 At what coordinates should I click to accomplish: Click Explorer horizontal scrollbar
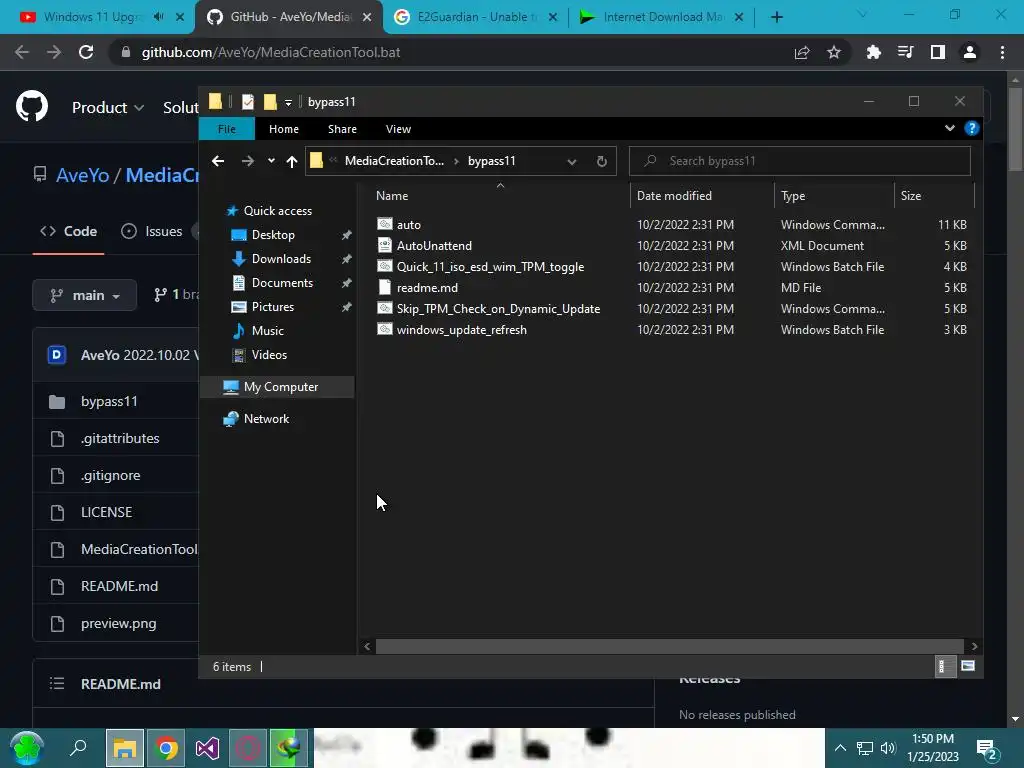[x=669, y=647]
